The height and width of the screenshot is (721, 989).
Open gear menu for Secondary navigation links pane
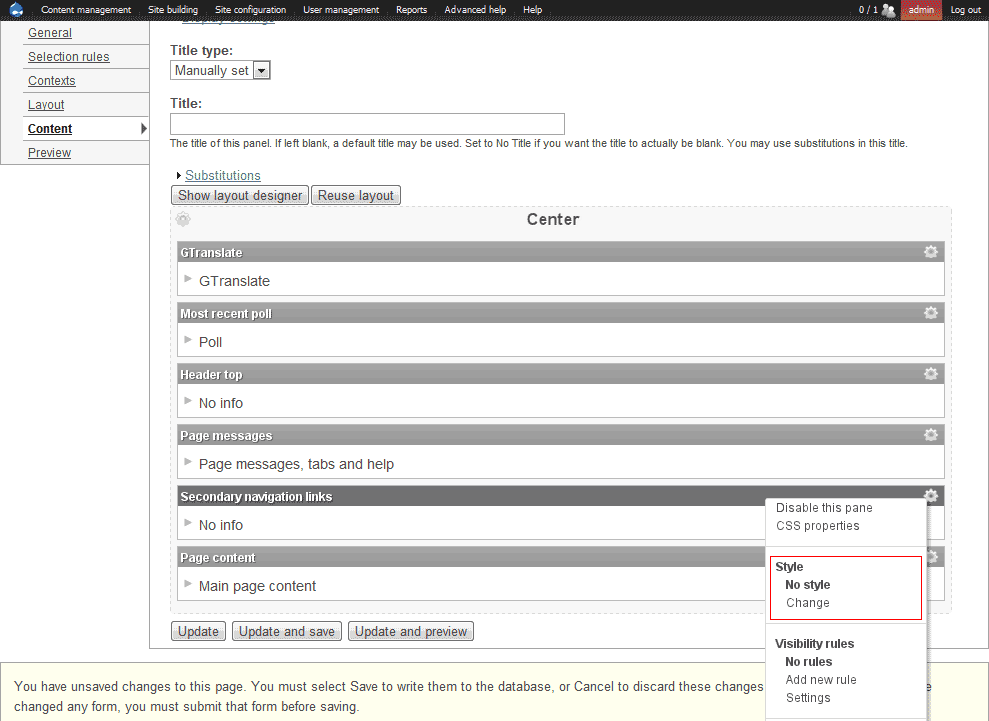(930, 495)
